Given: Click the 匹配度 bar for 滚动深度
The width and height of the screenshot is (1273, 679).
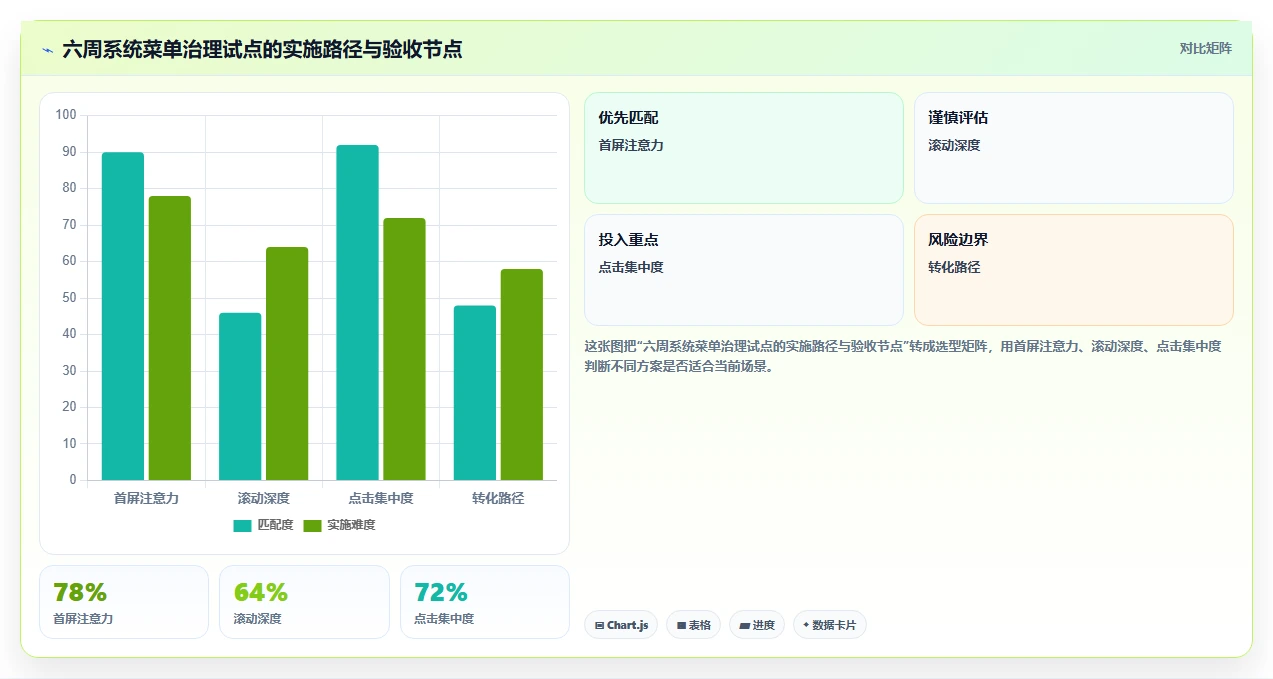Looking at the screenshot, I should (240, 396).
